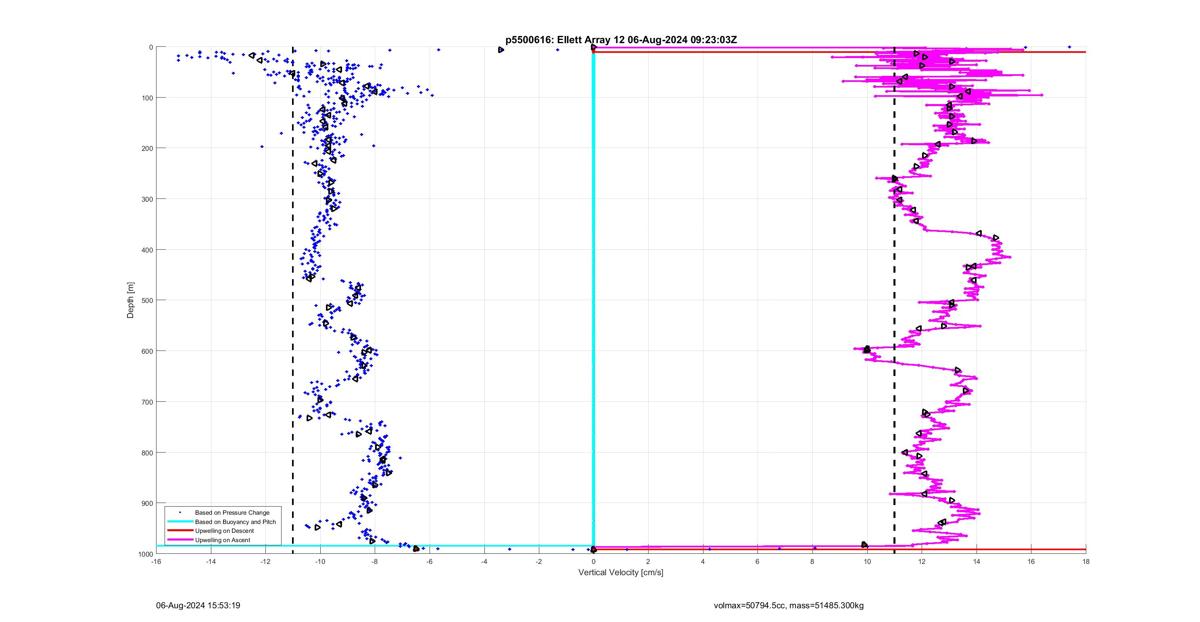Click the 'Vertical Velocity [cm/s]' axis label

coord(621,573)
